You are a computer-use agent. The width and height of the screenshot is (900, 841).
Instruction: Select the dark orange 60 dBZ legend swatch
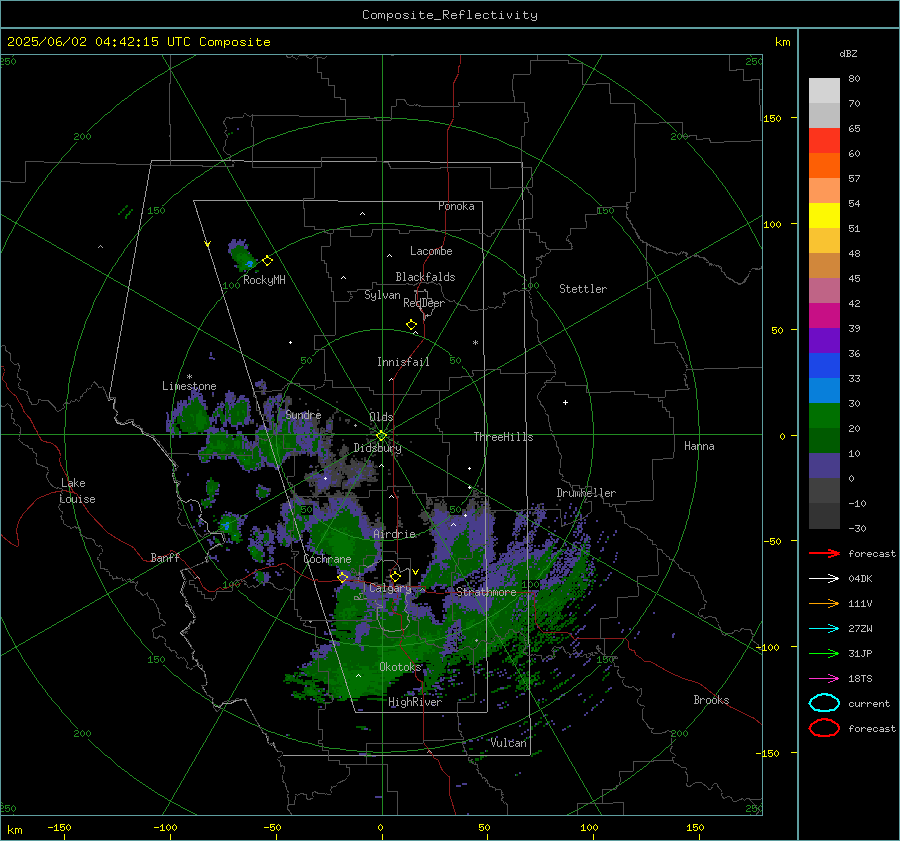(824, 165)
